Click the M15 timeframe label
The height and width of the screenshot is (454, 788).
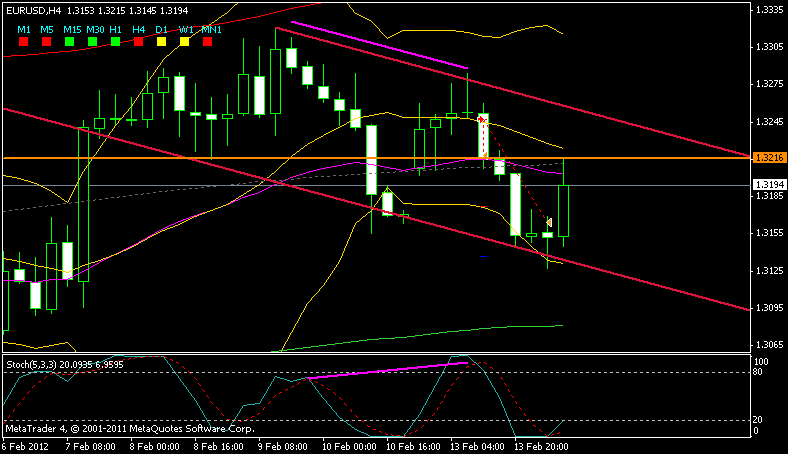[72, 30]
